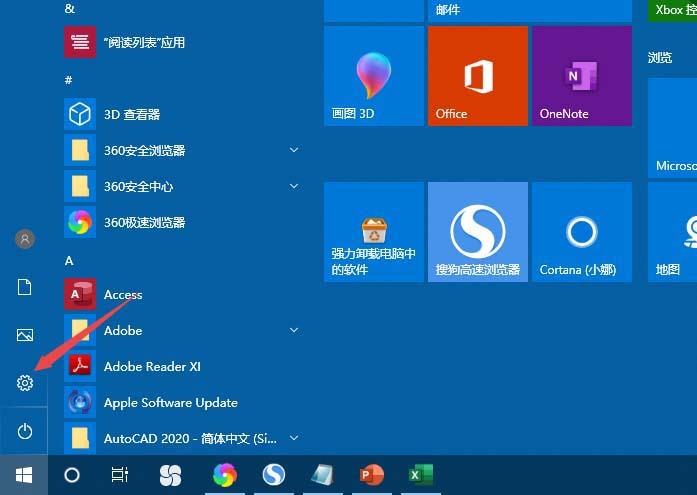
Task: Open the Pictures icon in Start sidebar
Action: 25,335
